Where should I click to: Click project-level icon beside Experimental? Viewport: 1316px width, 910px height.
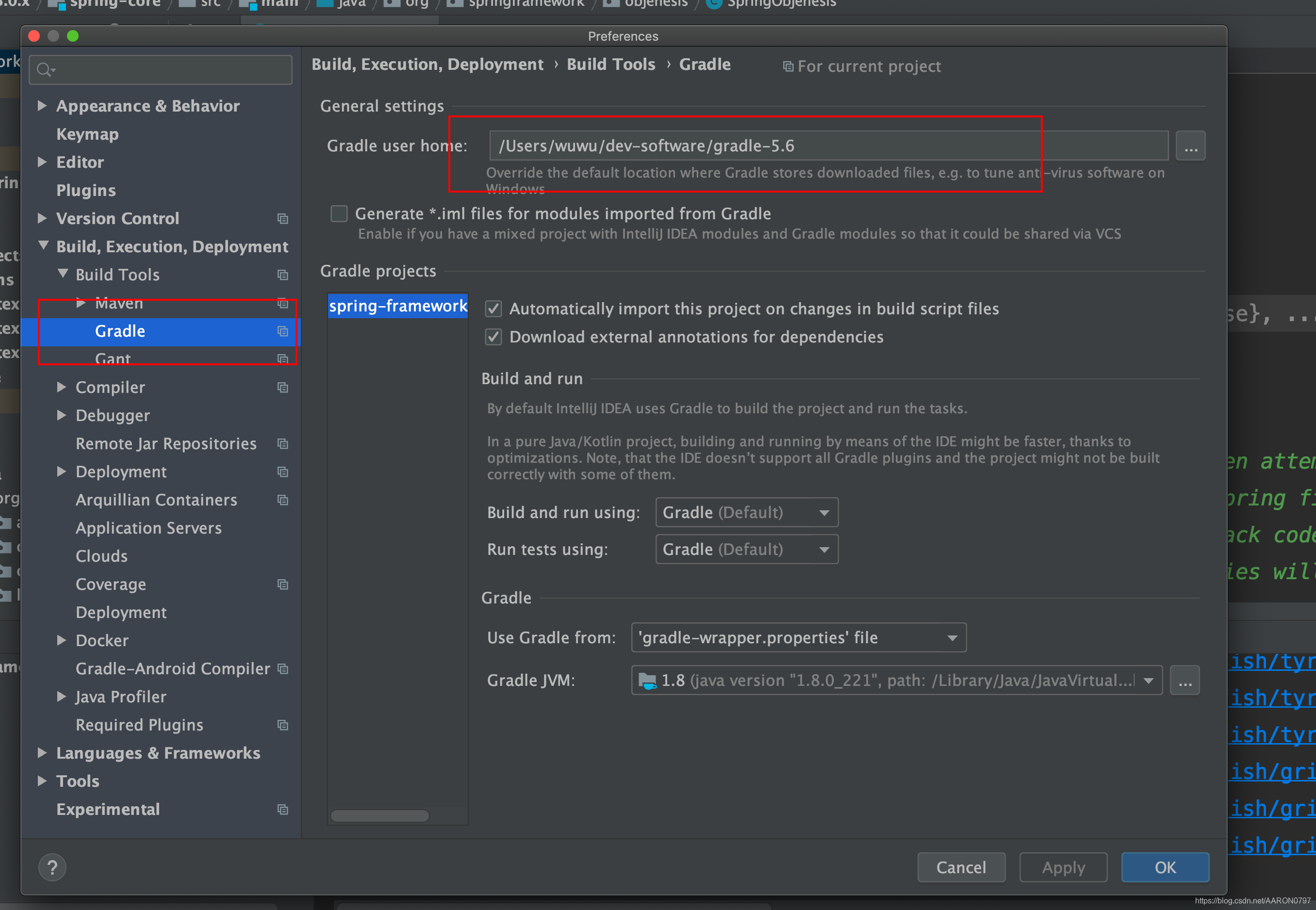click(282, 809)
